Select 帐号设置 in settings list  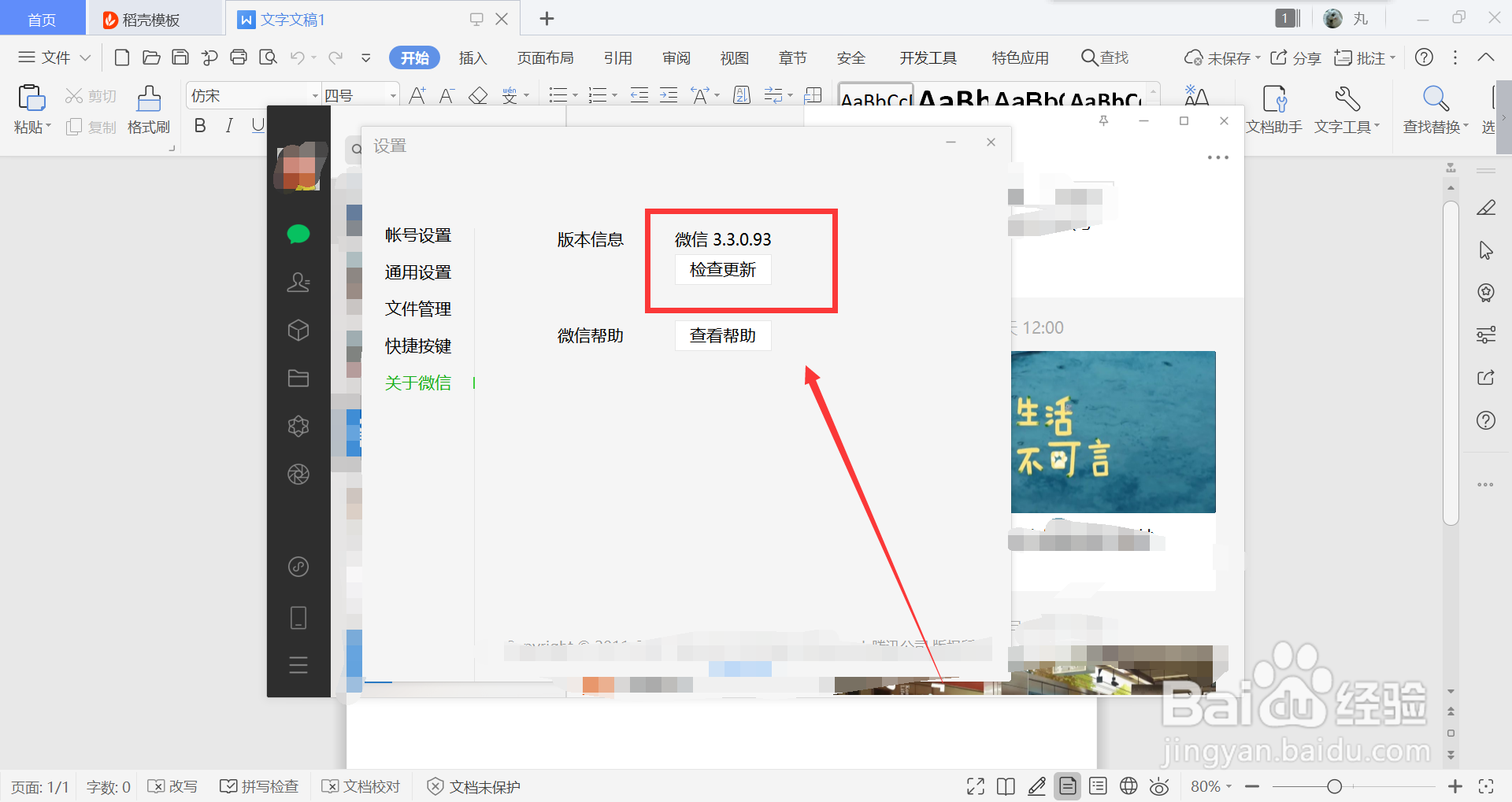pyautogui.click(x=418, y=235)
